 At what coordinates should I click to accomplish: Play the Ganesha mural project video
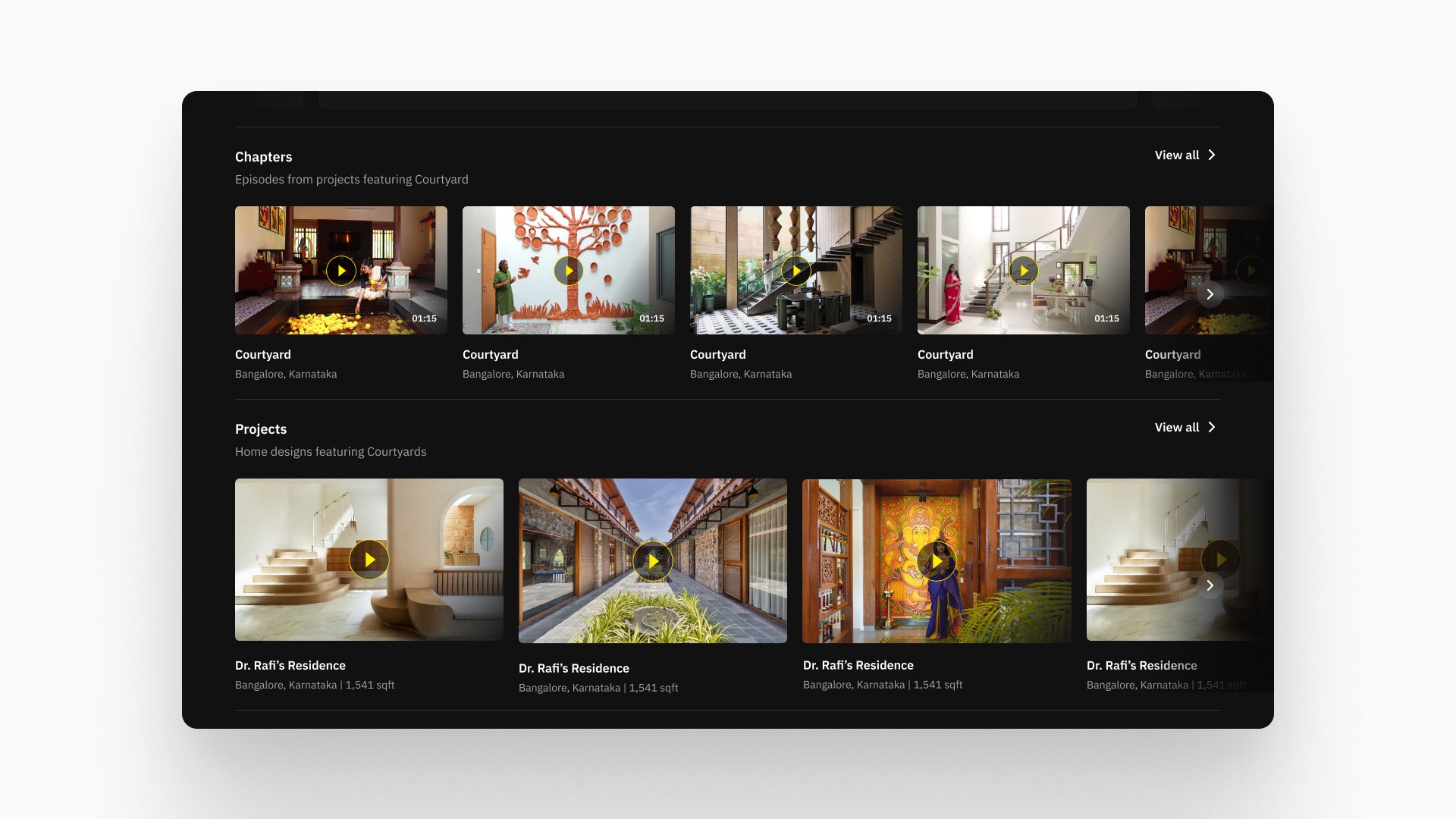click(x=937, y=561)
